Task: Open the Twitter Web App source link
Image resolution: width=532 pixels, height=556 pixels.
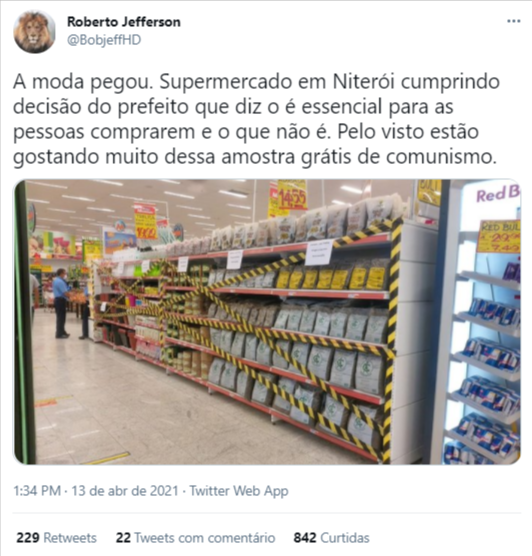Action: 239,491
